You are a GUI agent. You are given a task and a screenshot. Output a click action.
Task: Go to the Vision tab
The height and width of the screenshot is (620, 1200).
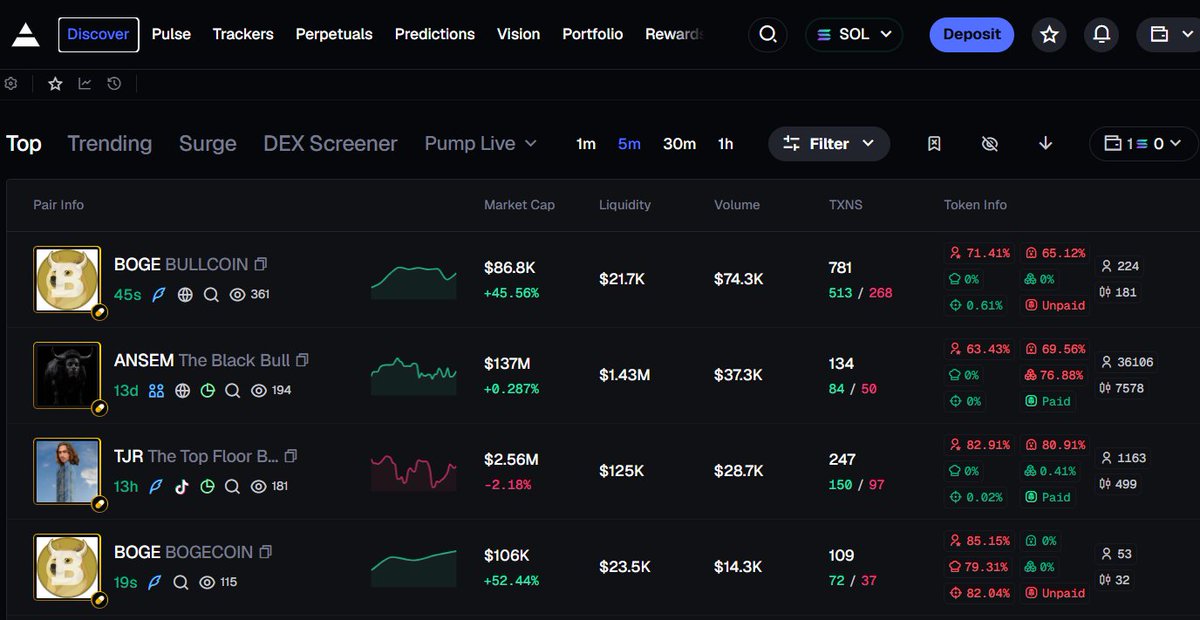click(x=518, y=34)
